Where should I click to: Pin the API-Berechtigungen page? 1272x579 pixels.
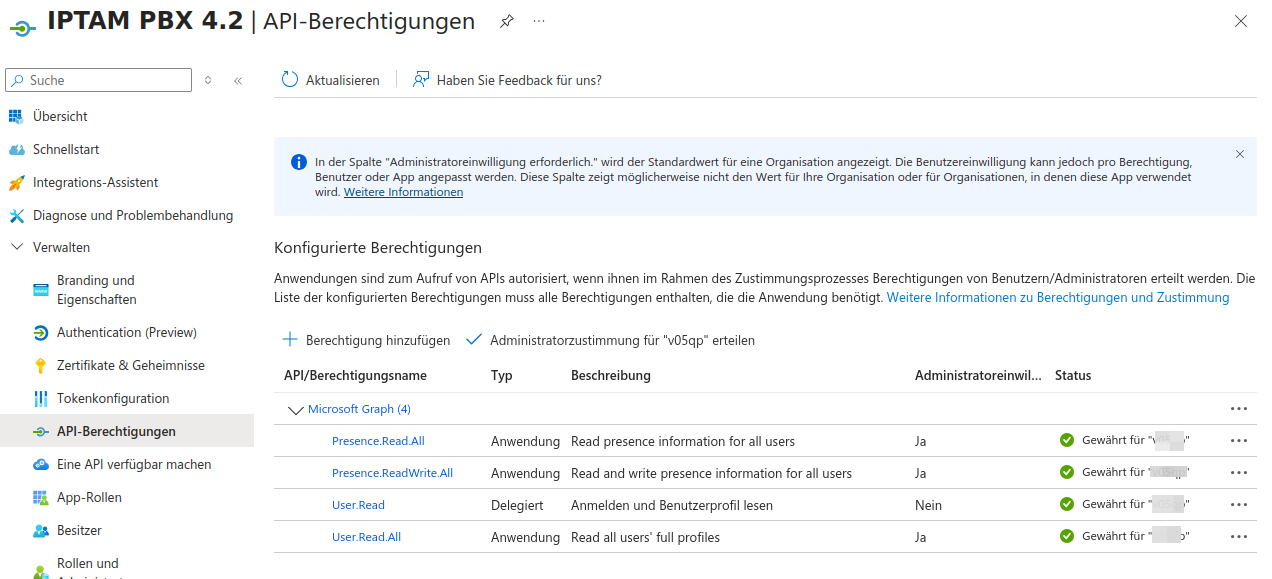click(x=507, y=21)
